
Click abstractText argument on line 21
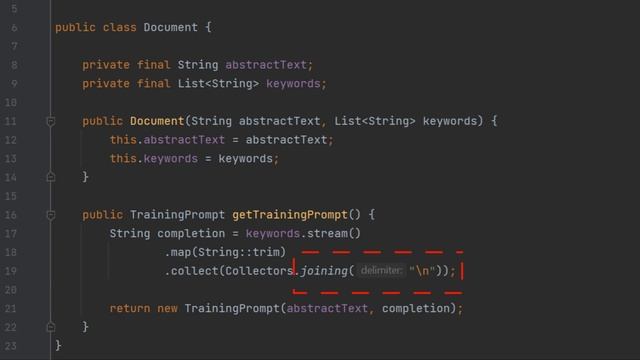coord(327,308)
